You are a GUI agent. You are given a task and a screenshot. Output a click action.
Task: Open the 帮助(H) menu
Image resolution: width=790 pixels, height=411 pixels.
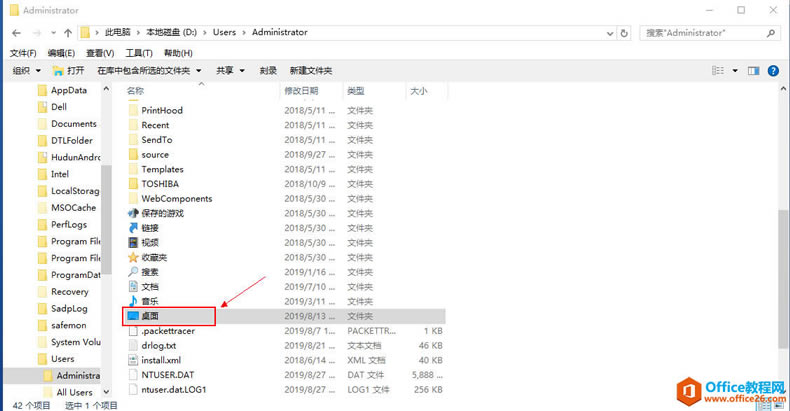(x=178, y=53)
